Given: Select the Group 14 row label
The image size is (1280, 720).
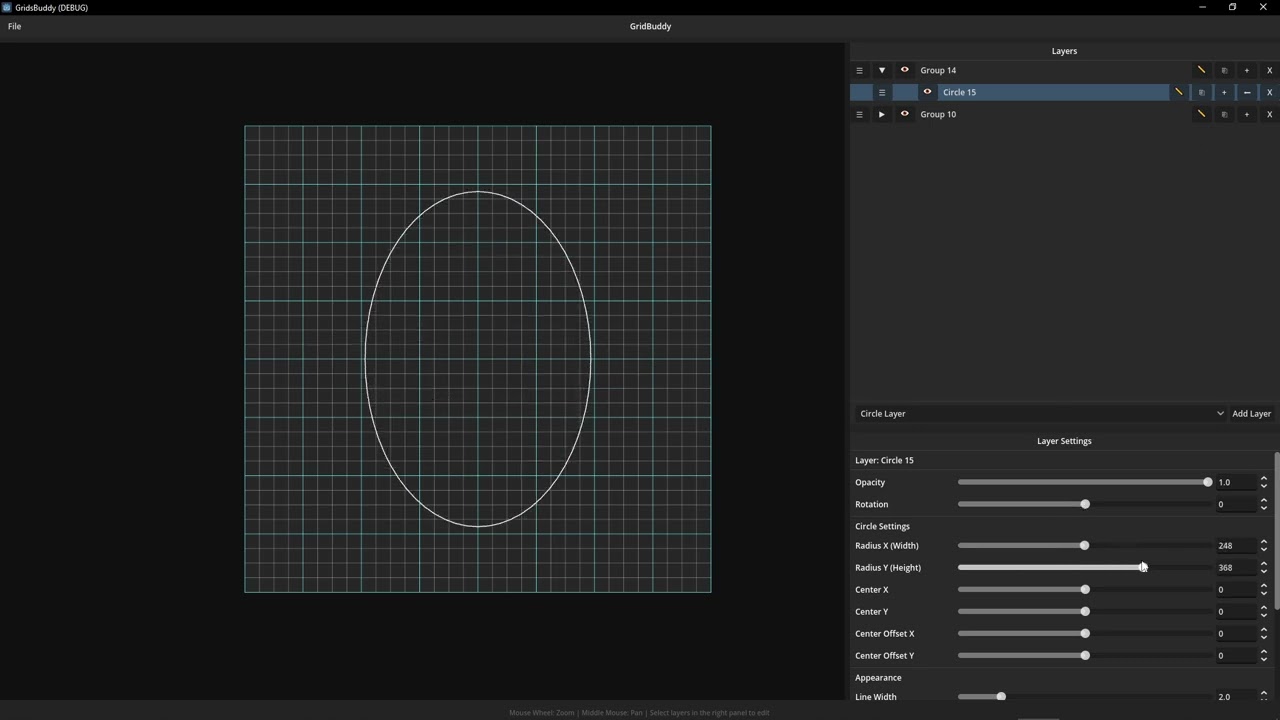Looking at the screenshot, I should (x=938, y=70).
